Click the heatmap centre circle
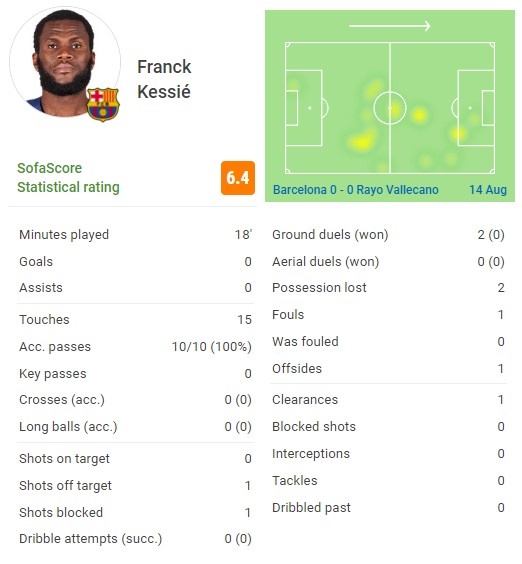This screenshot has width=522, height=564. (390, 108)
